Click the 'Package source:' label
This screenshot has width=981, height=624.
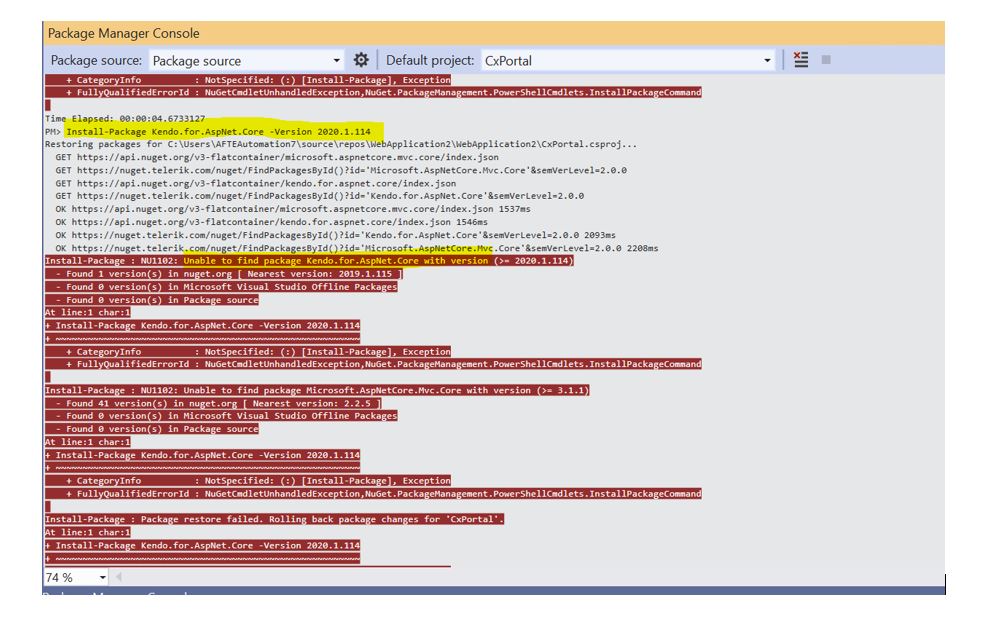pos(96,60)
